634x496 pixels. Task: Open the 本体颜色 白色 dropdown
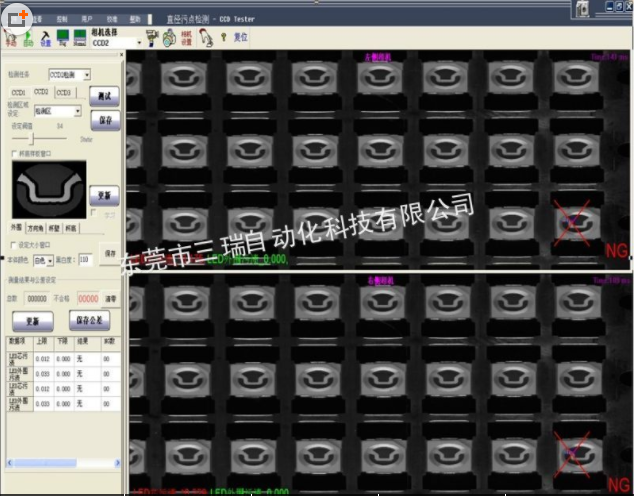click(51, 261)
